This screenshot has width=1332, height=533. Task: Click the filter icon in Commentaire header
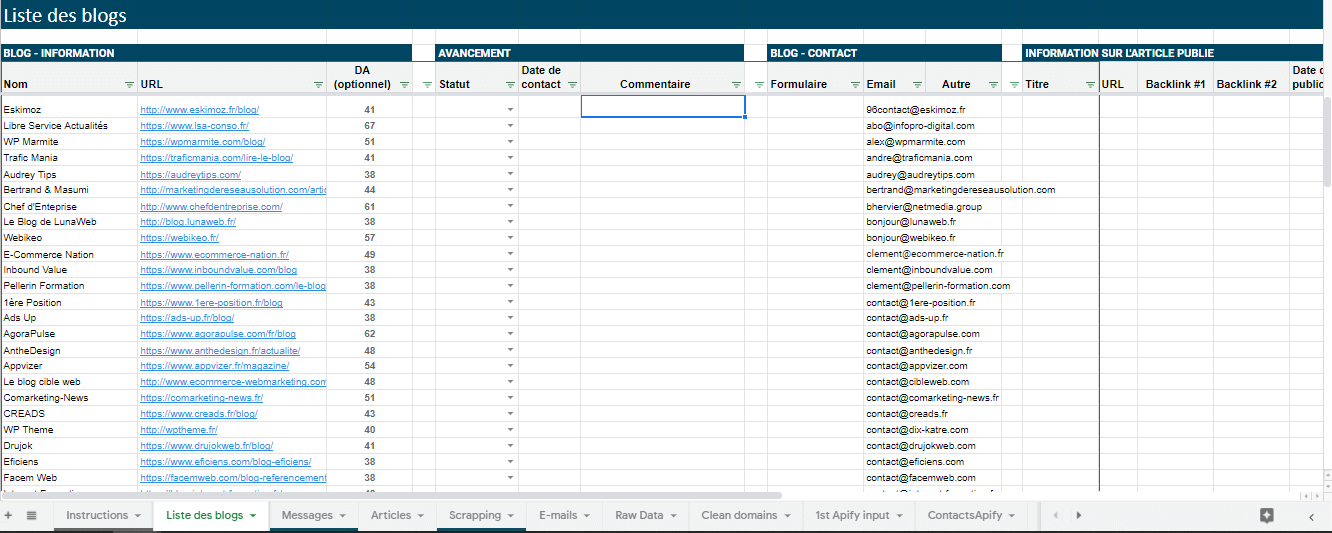click(736, 85)
